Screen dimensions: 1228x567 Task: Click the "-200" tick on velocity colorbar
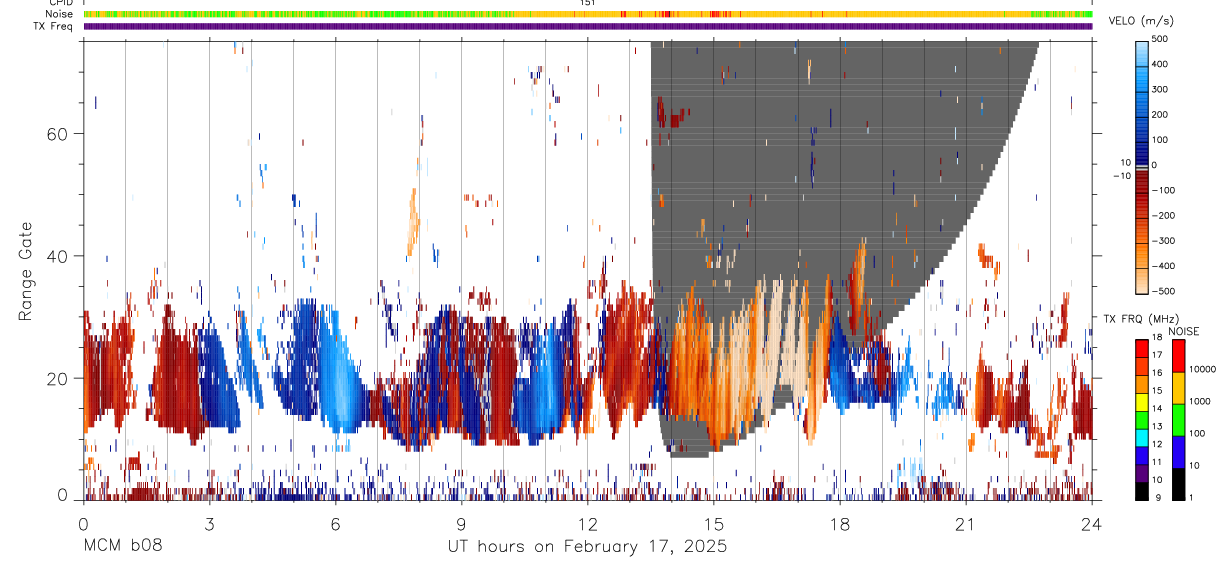coord(1163,215)
